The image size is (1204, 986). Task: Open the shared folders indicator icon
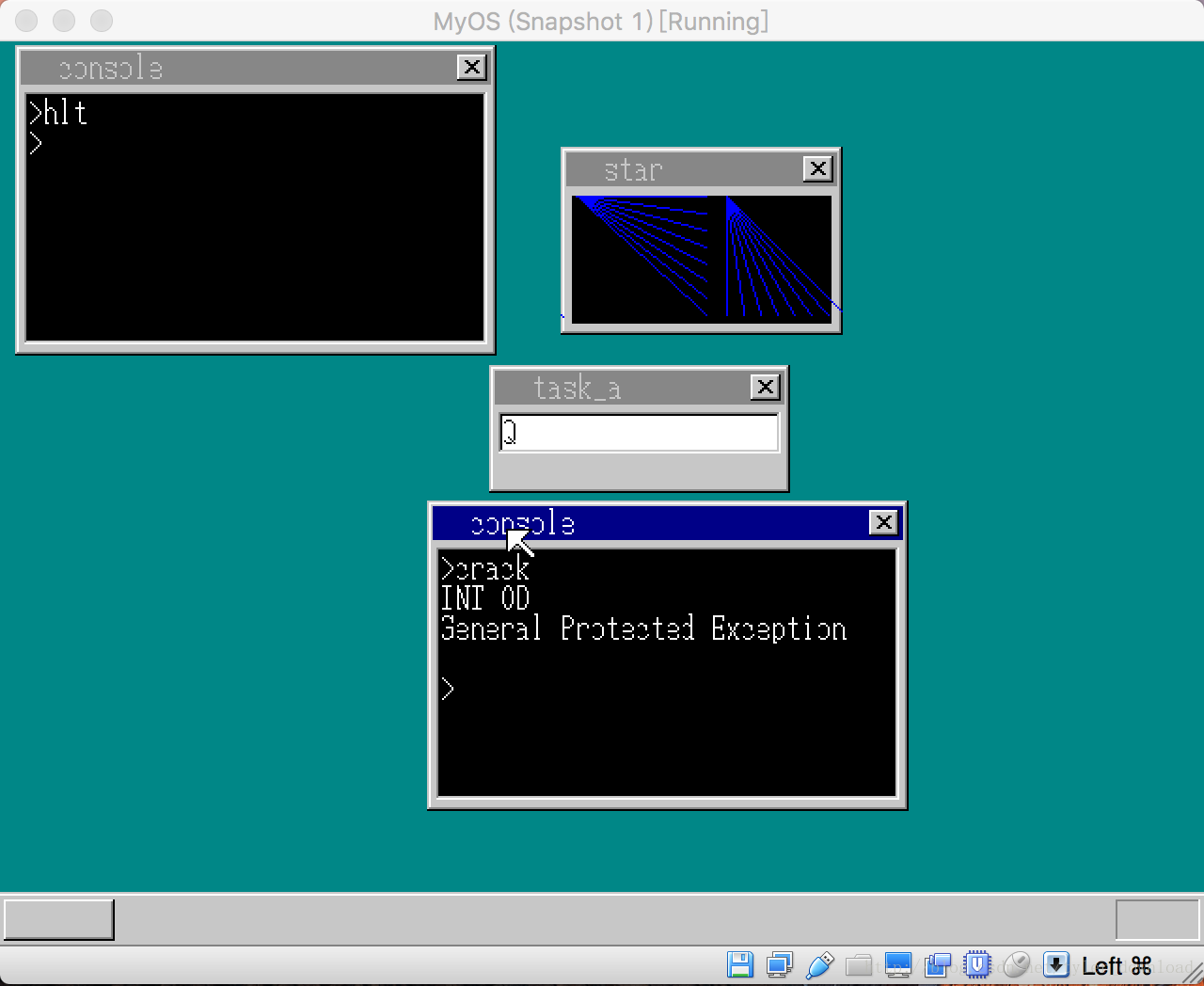pos(858,965)
